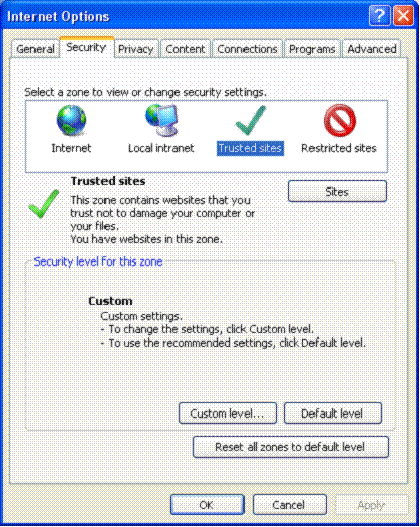Switch to the Content tab
The width and height of the screenshot is (420, 527).
185,49
